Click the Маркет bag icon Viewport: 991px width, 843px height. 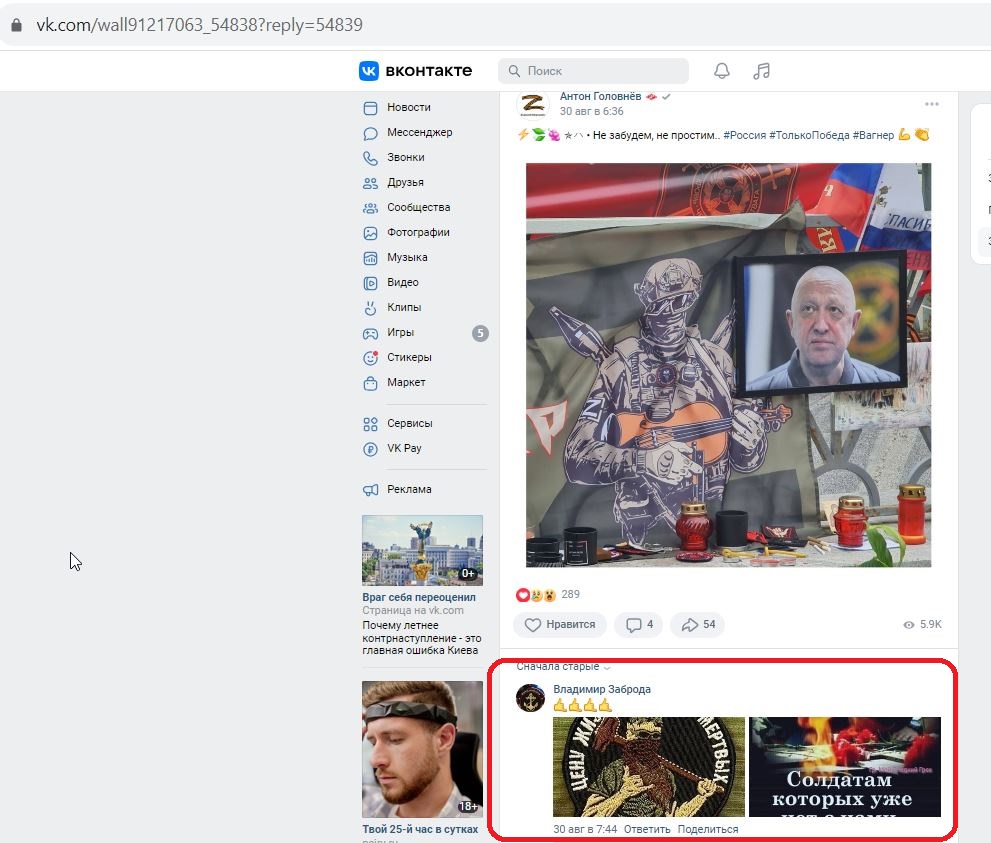(x=370, y=383)
